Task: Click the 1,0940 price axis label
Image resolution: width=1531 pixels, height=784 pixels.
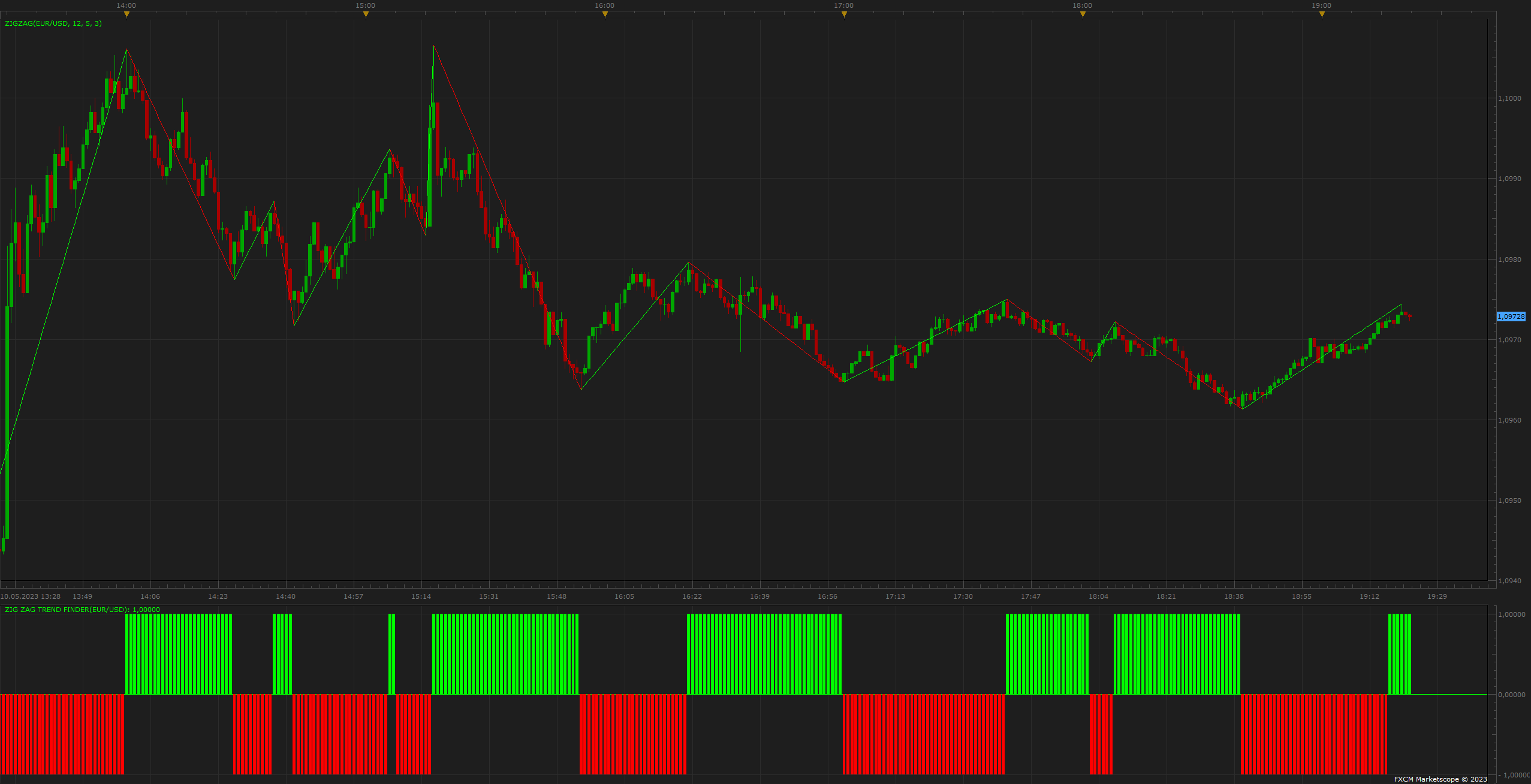Action: coord(1509,581)
